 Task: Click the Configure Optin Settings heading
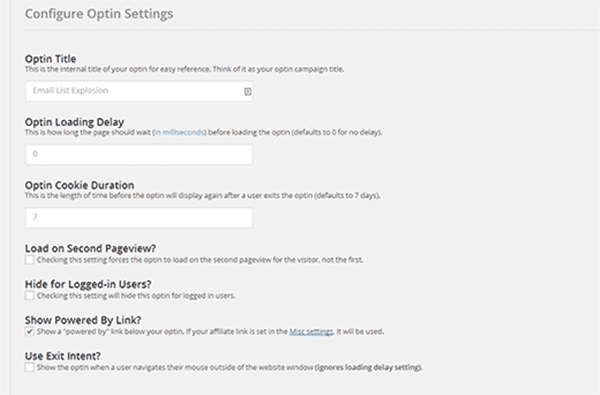[99, 14]
